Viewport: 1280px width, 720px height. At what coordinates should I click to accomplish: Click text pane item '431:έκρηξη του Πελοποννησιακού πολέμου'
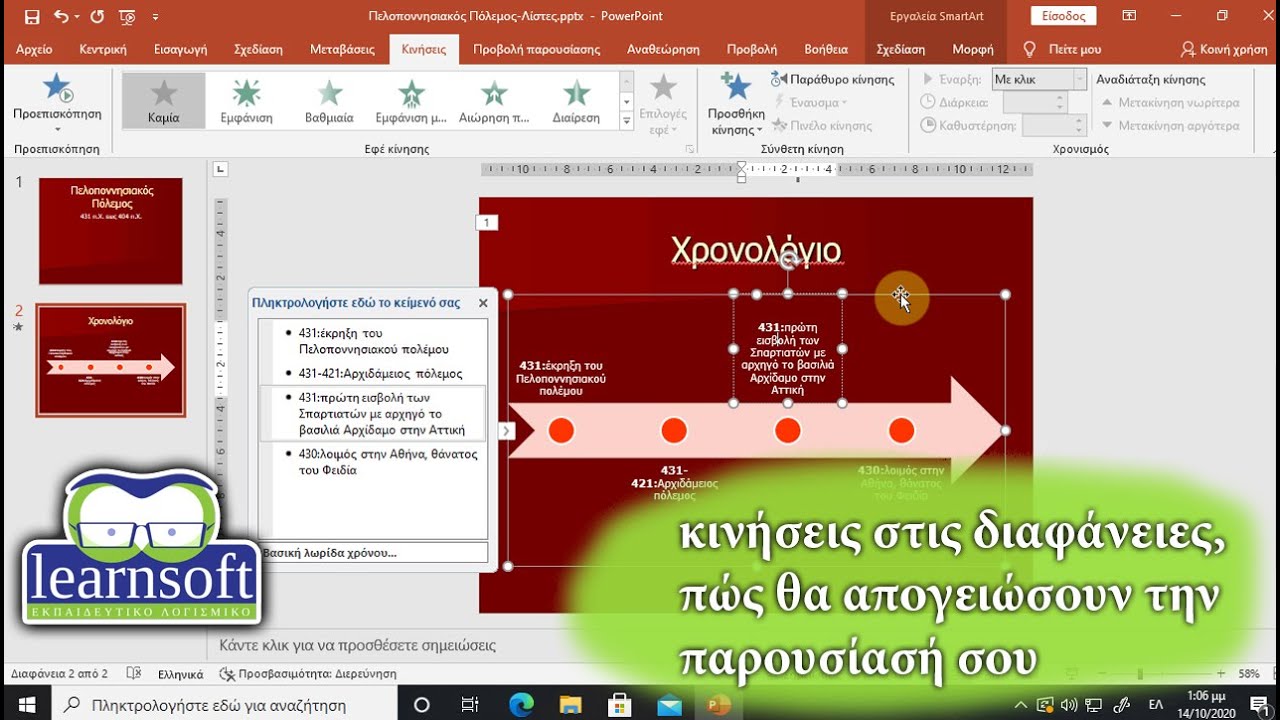click(373, 341)
